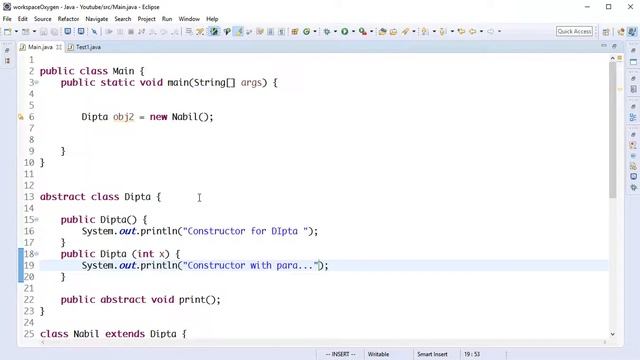Click the Open Task icon

[393, 31]
